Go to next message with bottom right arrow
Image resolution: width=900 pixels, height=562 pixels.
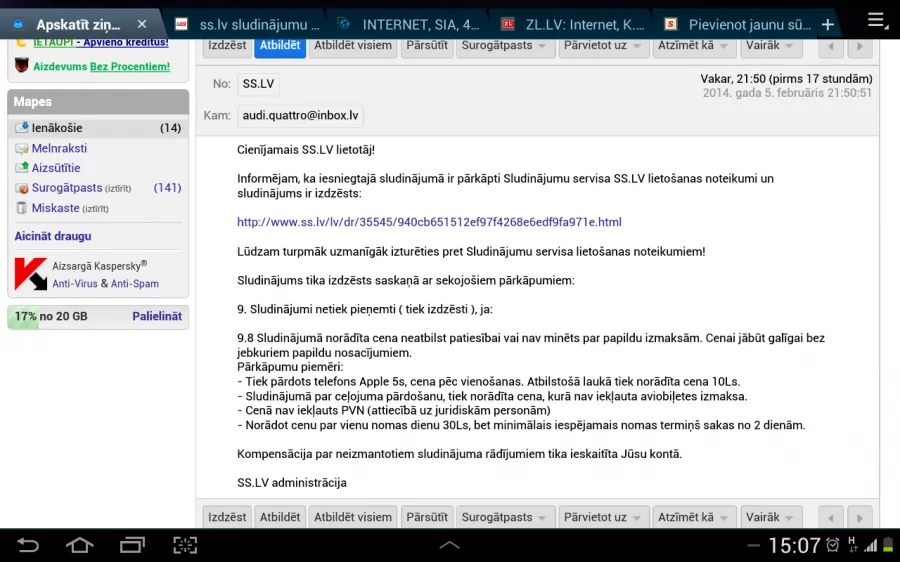click(x=860, y=518)
